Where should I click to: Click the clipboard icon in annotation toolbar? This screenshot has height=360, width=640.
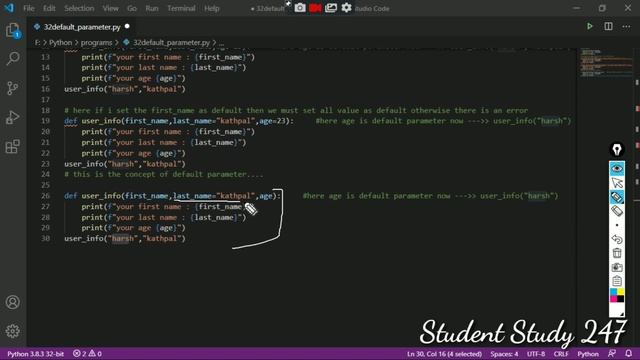[x=617, y=281]
